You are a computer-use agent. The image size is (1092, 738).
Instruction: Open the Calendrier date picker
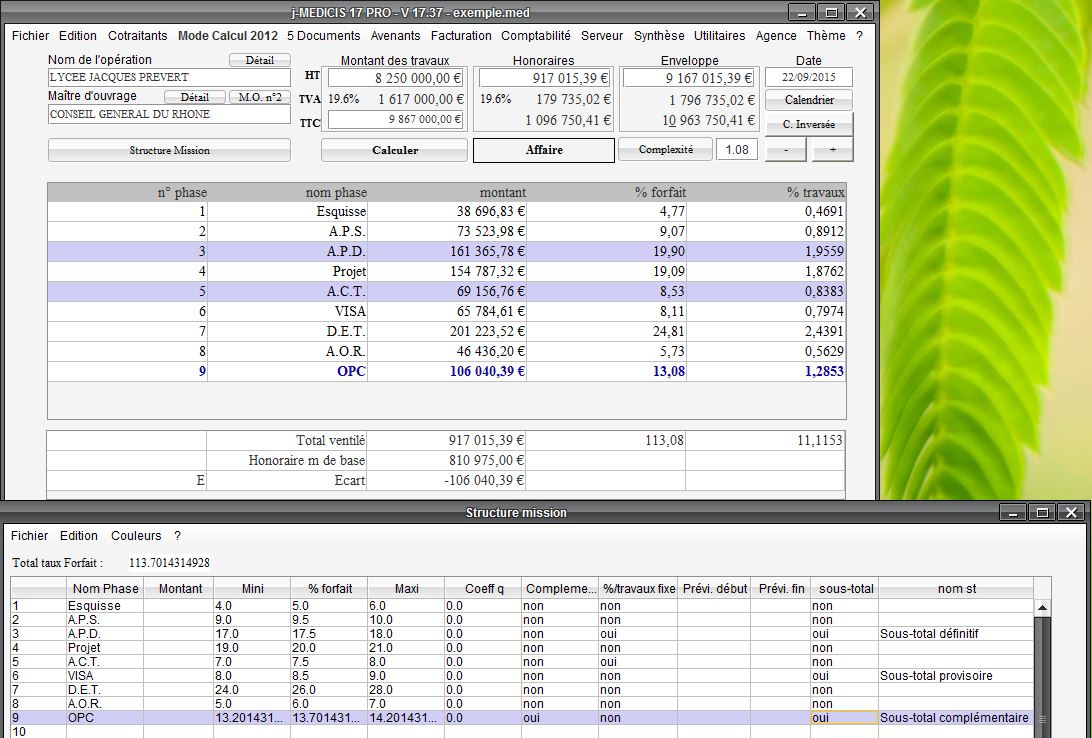point(809,100)
